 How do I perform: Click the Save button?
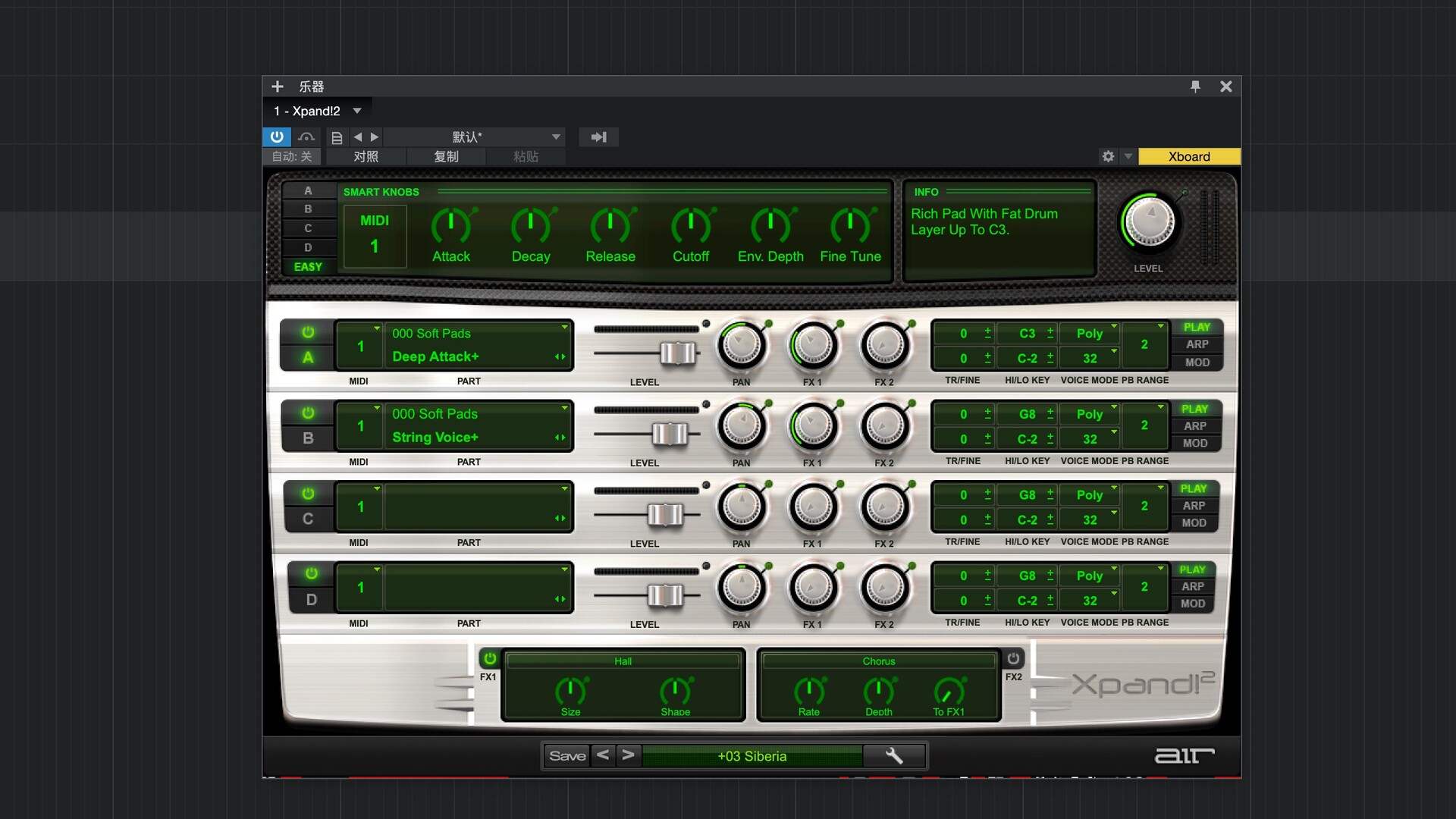tap(567, 756)
